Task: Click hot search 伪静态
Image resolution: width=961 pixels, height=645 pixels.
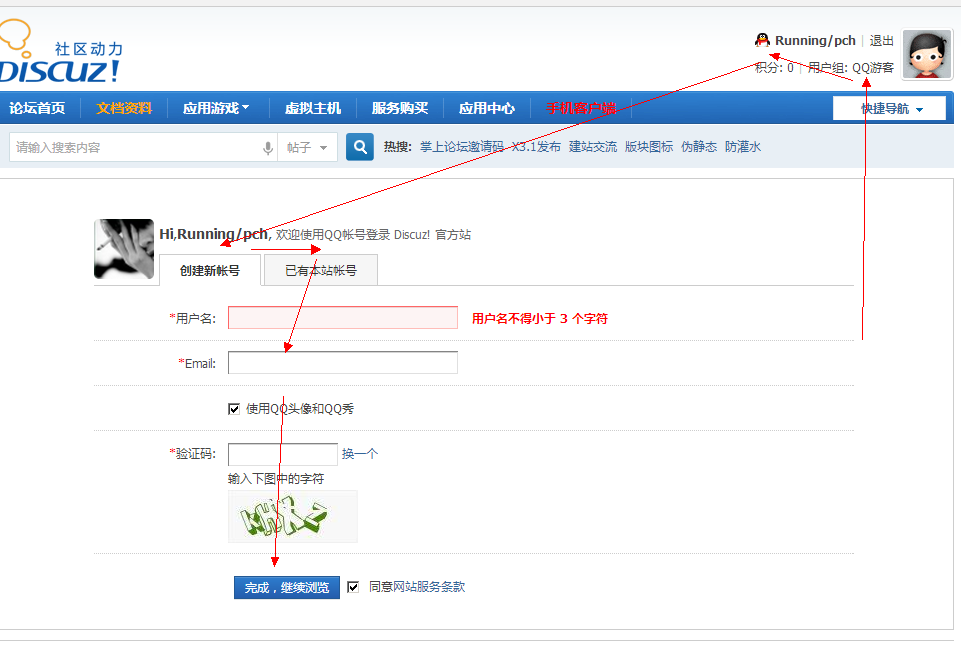Action: pyautogui.click(x=699, y=147)
